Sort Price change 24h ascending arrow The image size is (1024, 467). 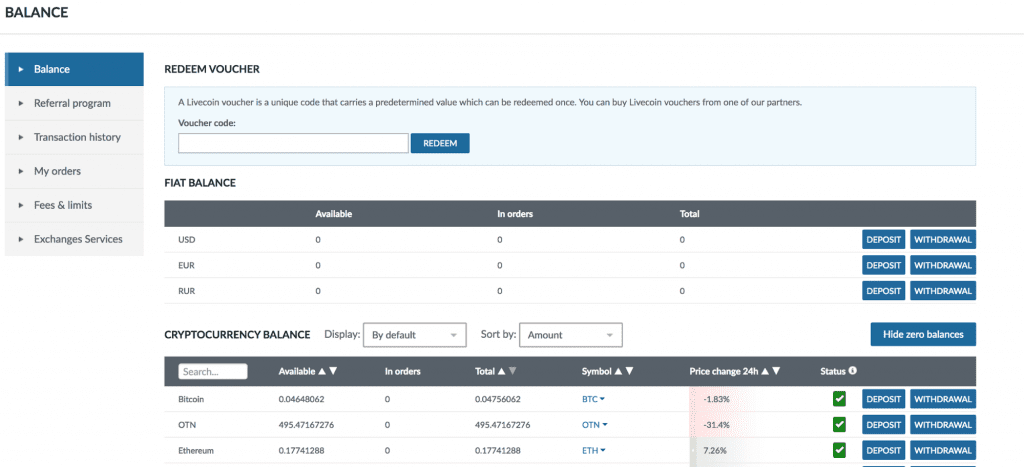coord(765,371)
